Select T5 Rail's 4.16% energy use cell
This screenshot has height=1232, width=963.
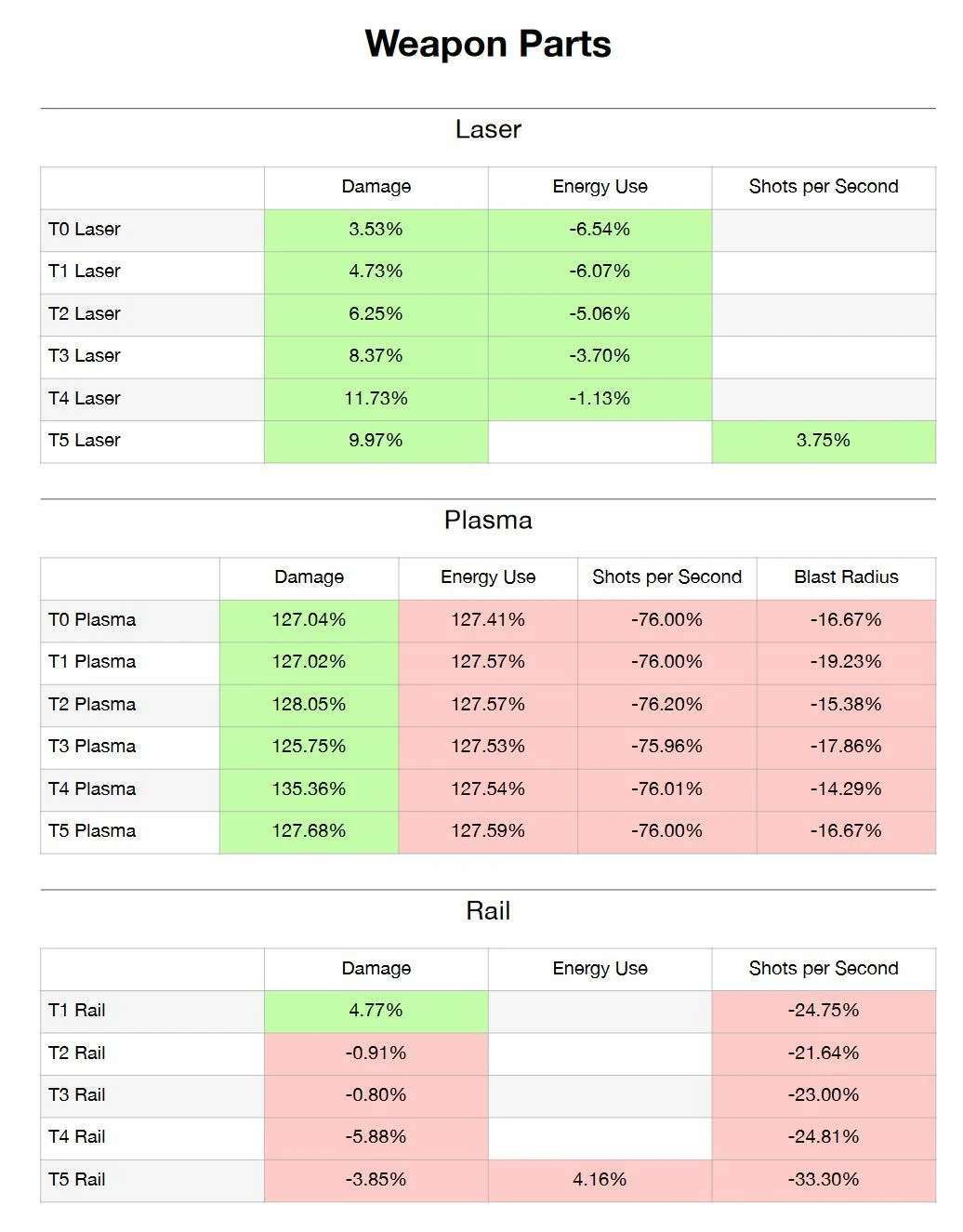click(x=600, y=1180)
